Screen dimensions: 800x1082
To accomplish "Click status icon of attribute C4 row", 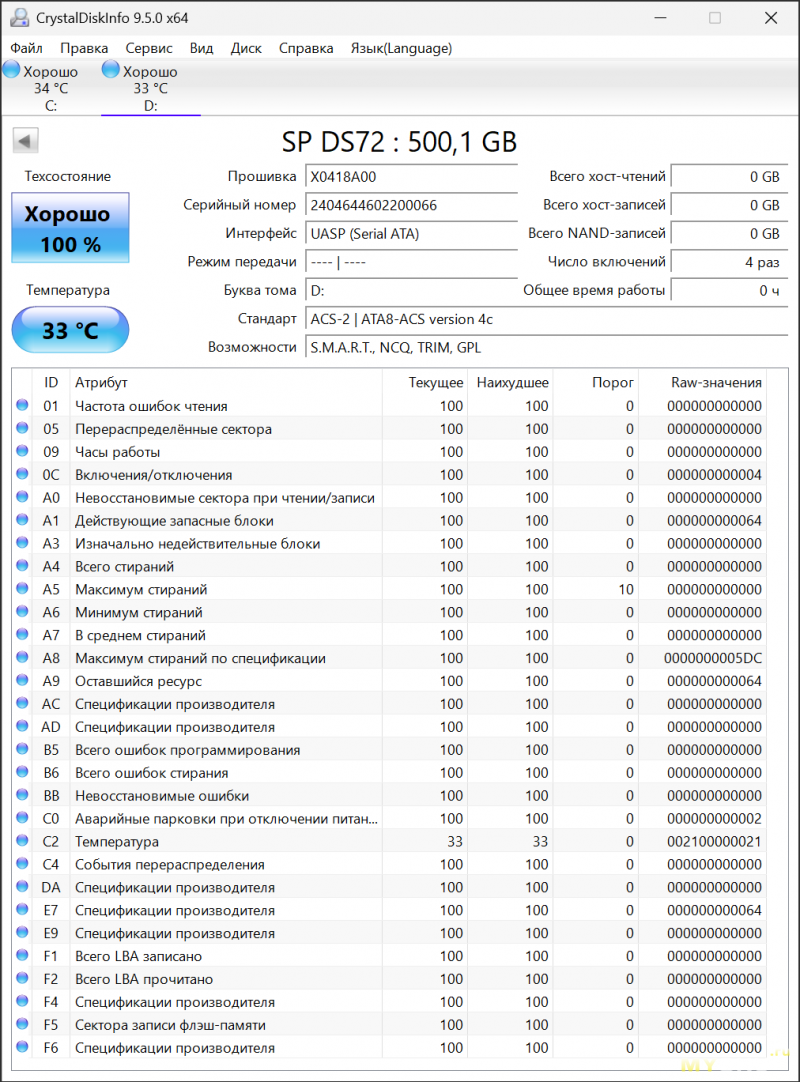I will tap(22, 863).
